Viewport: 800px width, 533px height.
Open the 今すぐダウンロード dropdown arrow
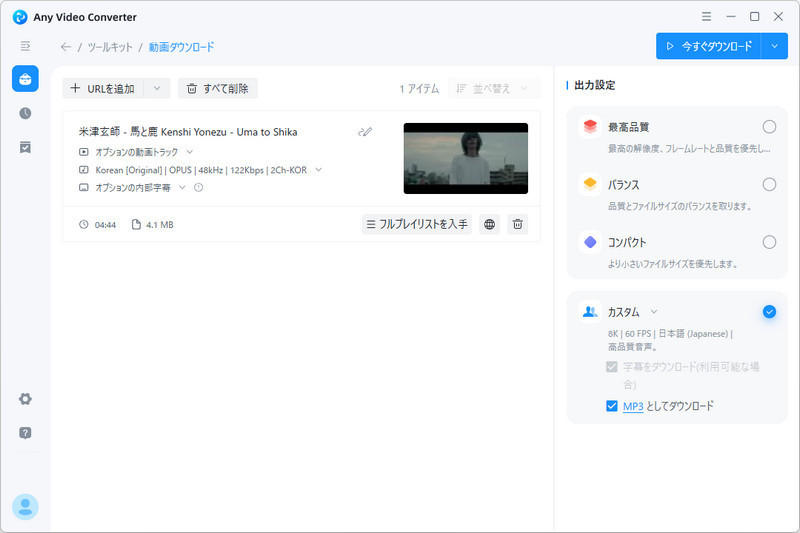[x=774, y=46]
